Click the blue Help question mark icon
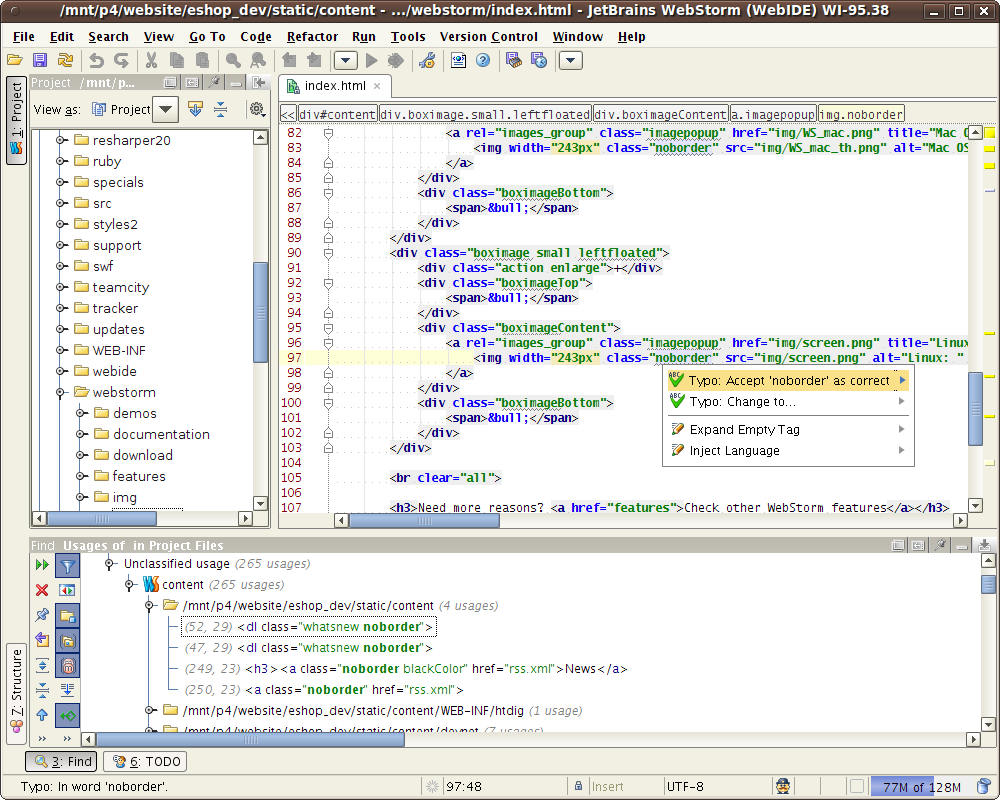 [483, 61]
